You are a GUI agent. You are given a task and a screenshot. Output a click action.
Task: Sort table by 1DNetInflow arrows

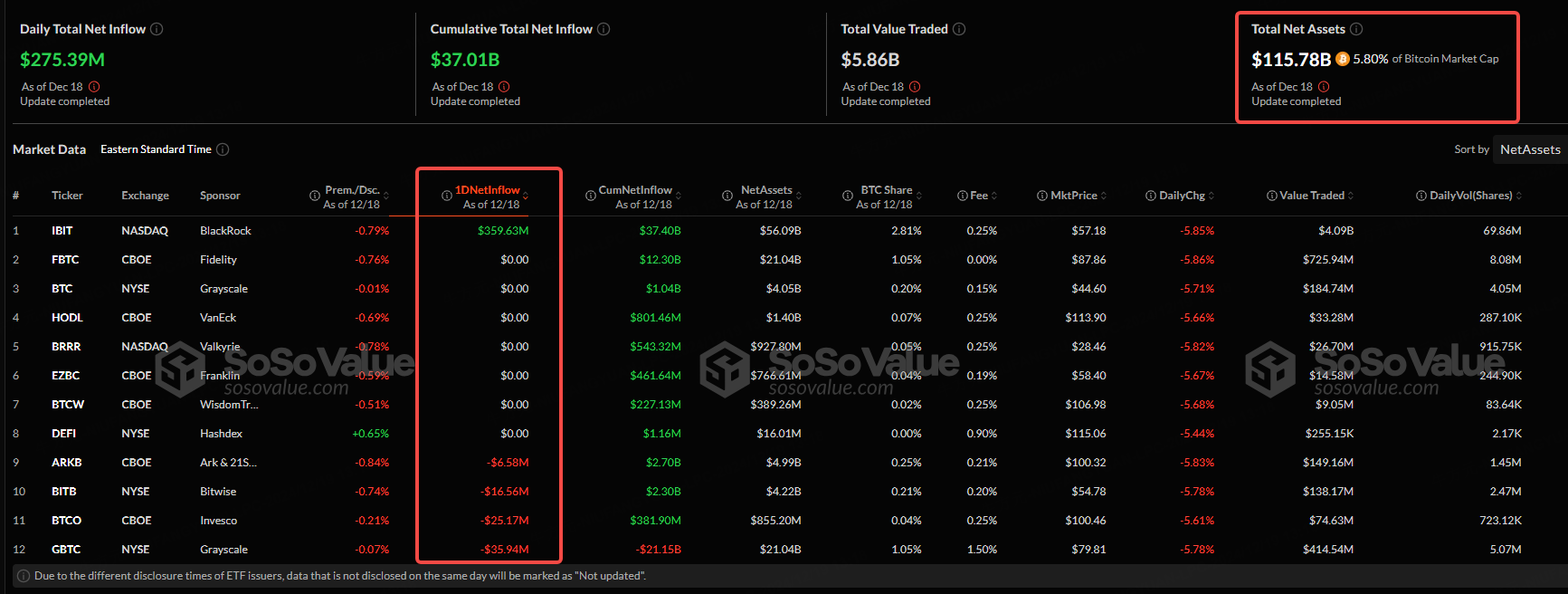click(526, 196)
